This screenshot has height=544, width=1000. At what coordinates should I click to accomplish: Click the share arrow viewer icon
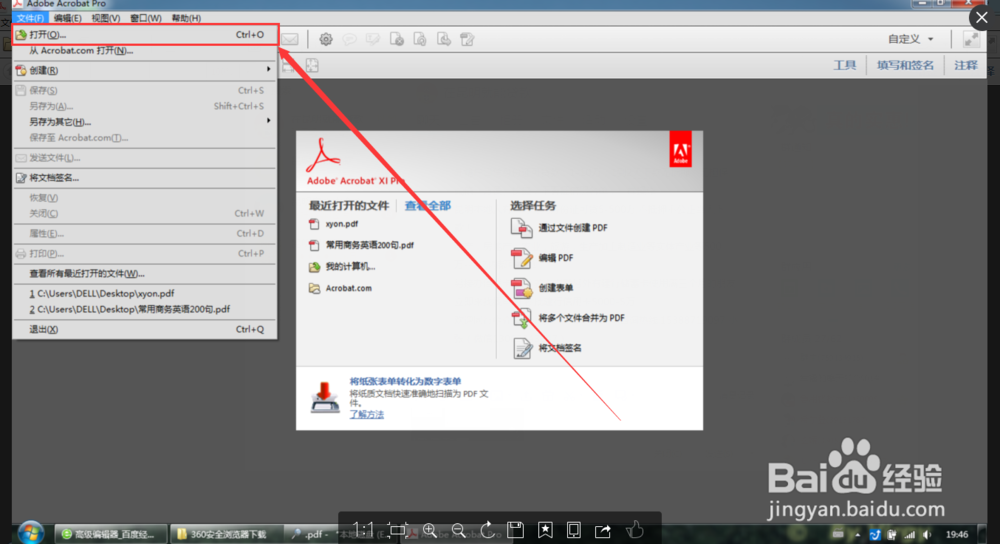pyautogui.click(x=603, y=530)
